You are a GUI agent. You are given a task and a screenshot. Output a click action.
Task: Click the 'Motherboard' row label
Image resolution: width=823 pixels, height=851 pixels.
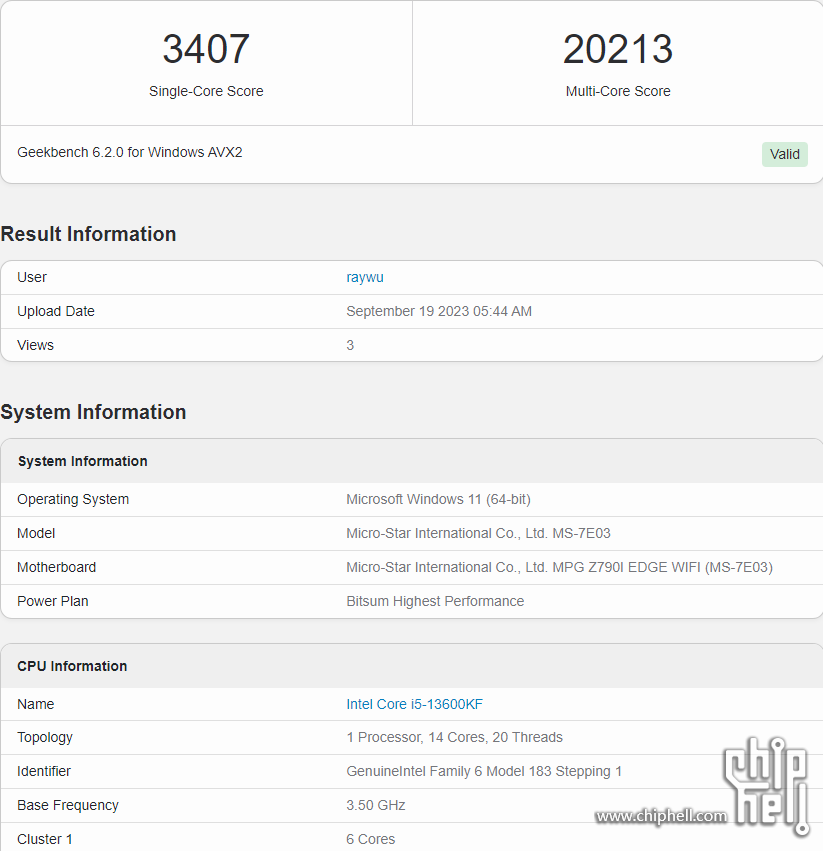tap(56, 567)
